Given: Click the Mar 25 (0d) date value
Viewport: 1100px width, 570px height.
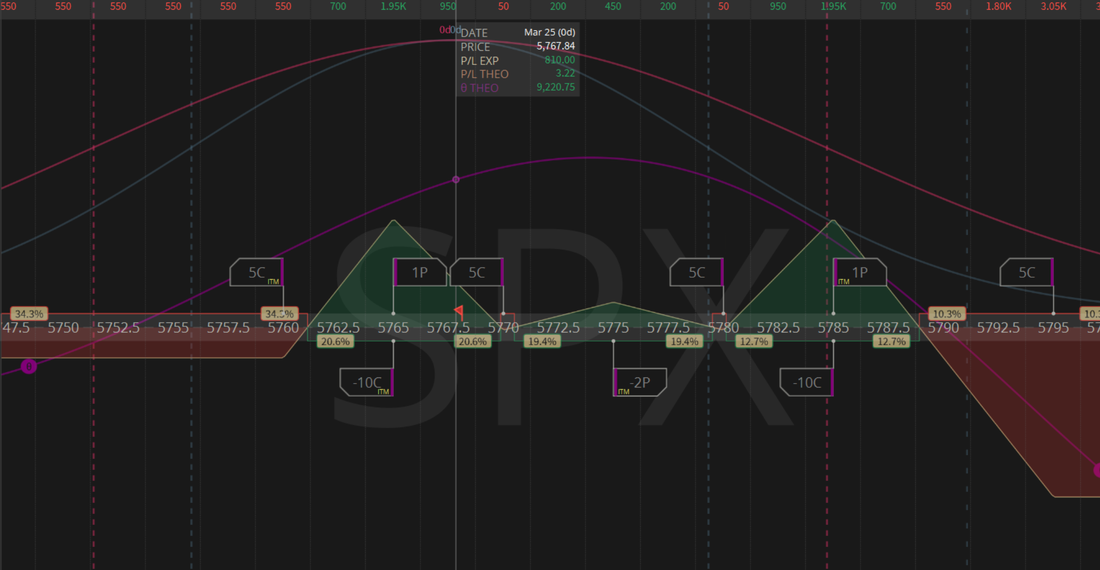Looking at the screenshot, I should pyautogui.click(x=549, y=32).
